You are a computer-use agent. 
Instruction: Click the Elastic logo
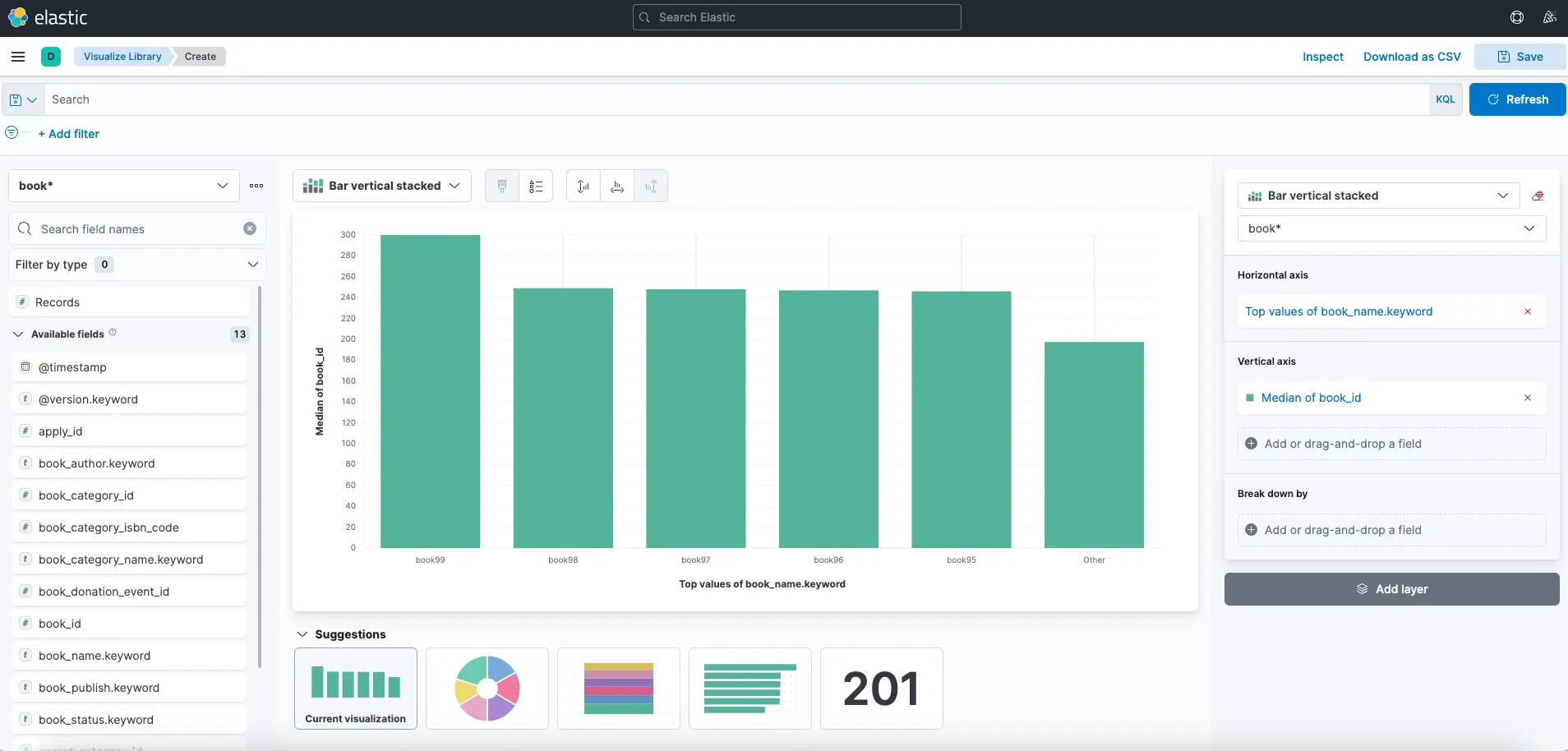point(48,17)
